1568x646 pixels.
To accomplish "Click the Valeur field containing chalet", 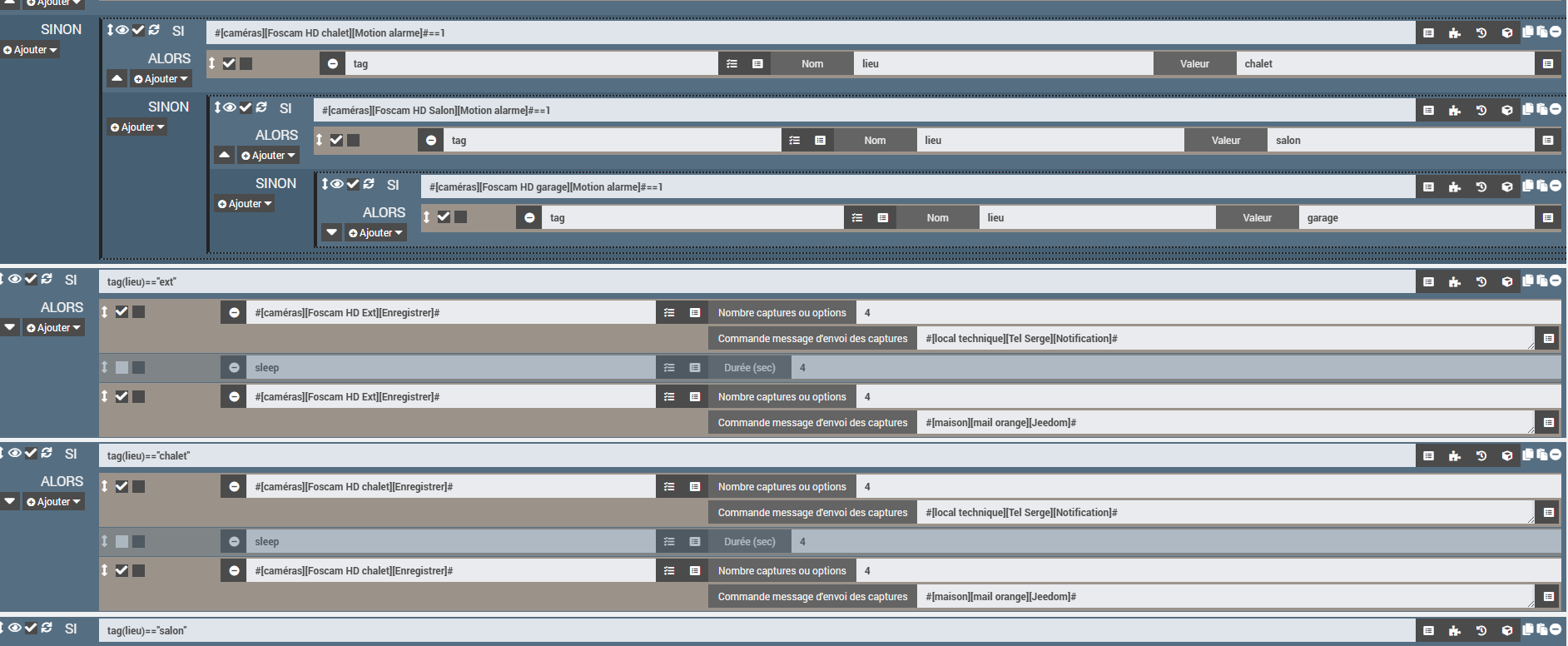I will [x=1386, y=63].
